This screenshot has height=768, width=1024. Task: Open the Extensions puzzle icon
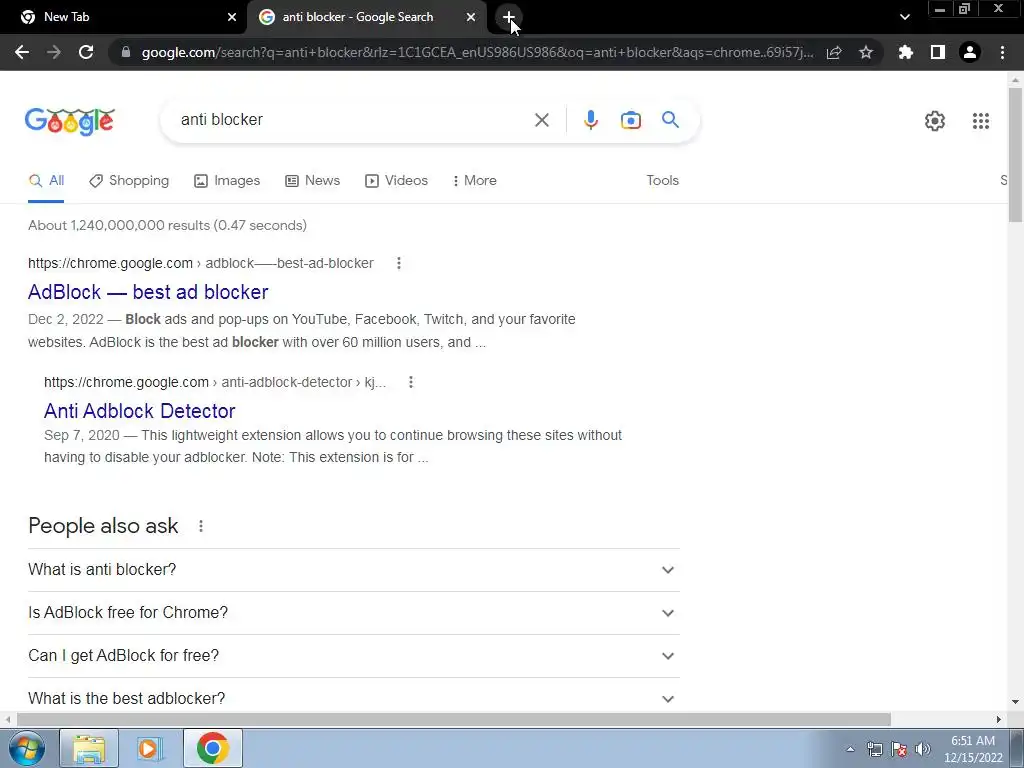[906, 52]
